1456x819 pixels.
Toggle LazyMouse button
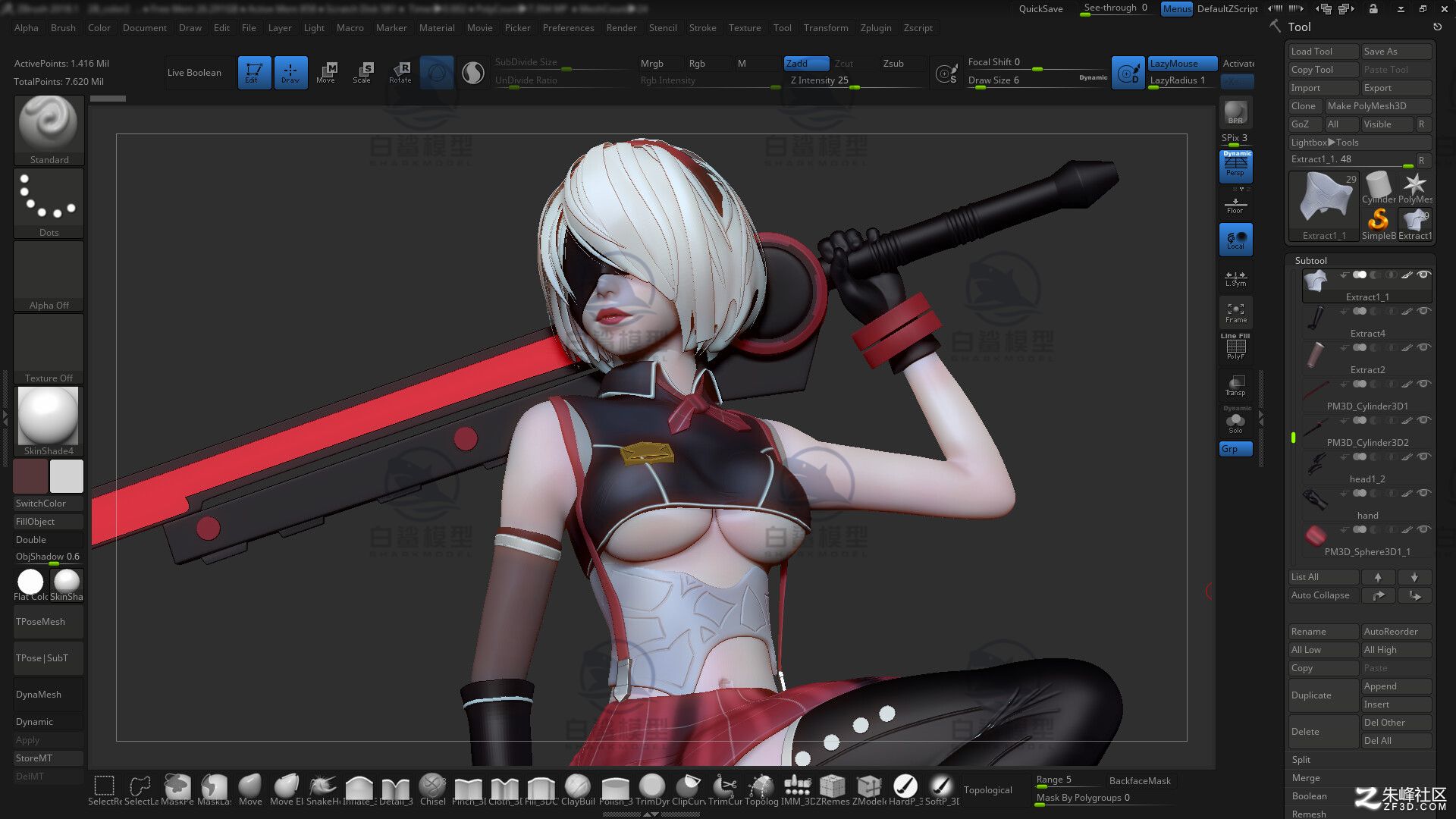pyautogui.click(x=1181, y=63)
